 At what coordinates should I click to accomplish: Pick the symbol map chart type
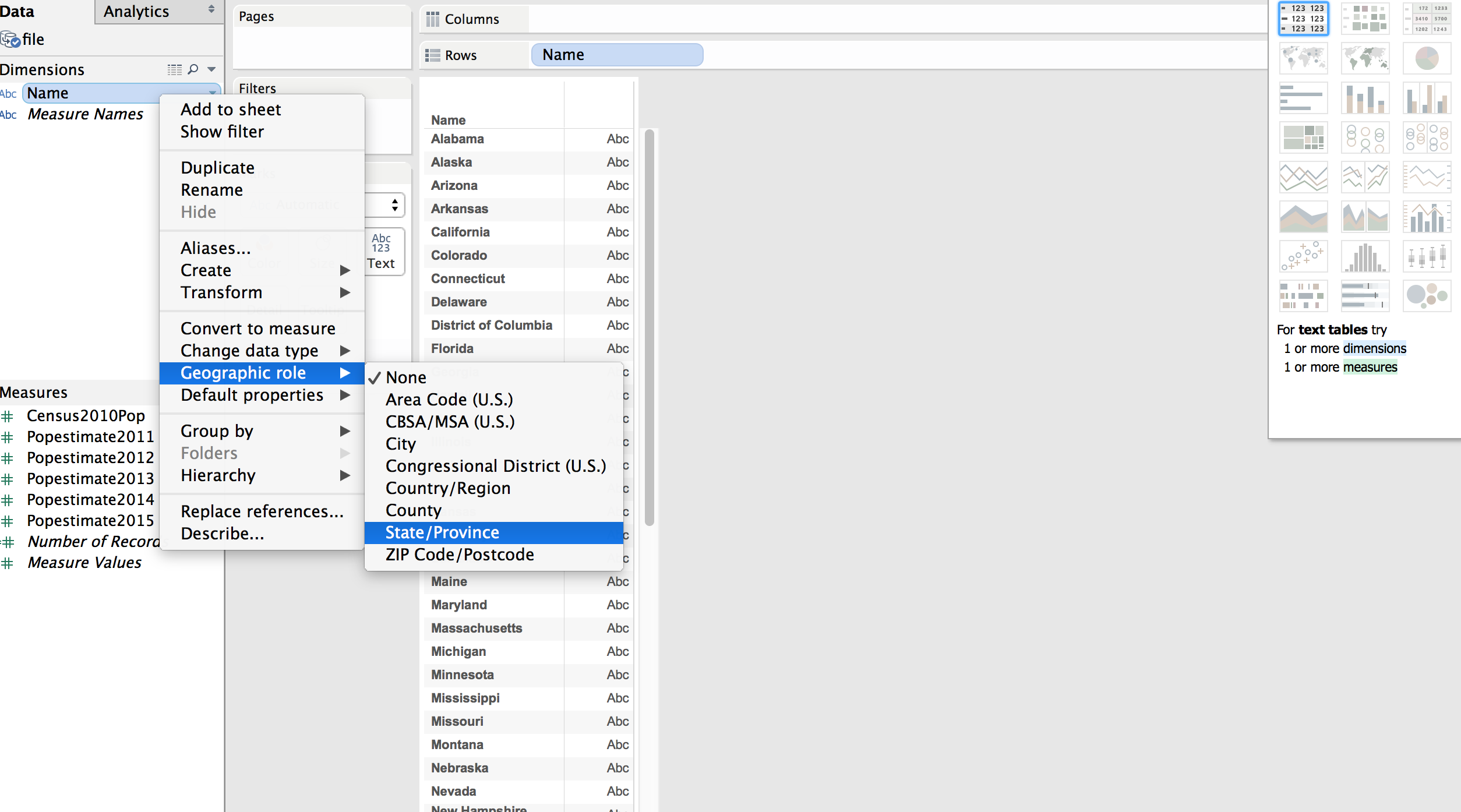point(1303,58)
